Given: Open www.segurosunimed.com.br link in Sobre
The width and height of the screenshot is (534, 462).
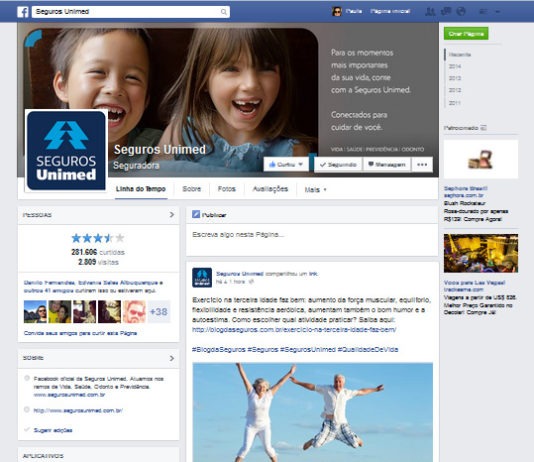Looking at the screenshot, I should coord(69,395).
